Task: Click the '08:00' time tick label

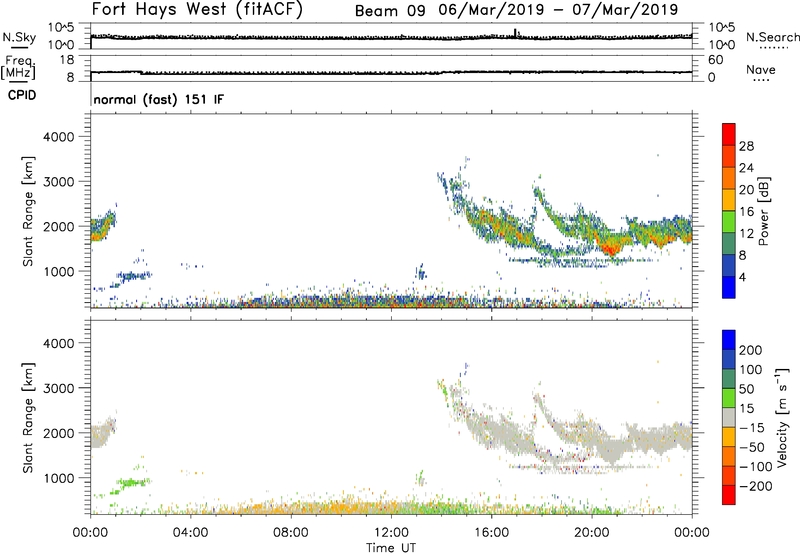Action: (291, 533)
